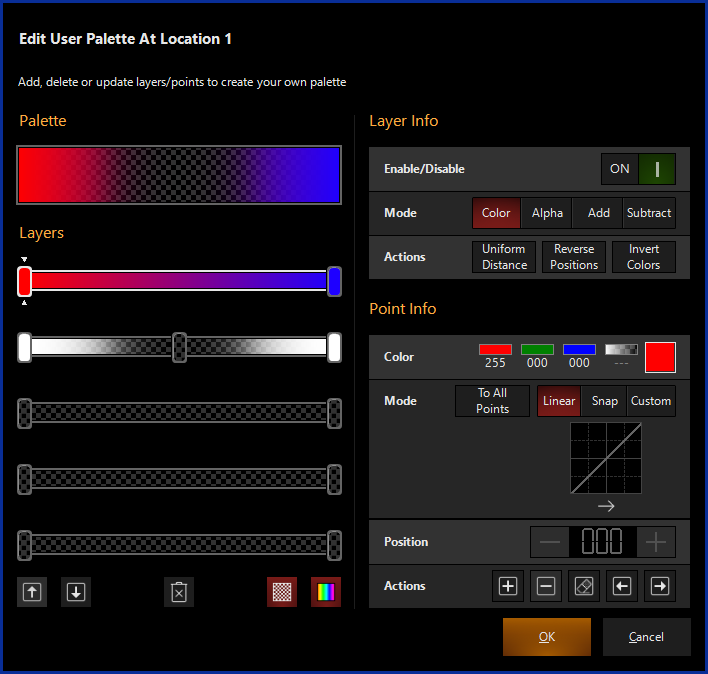Increase Position with the plus stepper
Viewport: 708px width, 674px height.
point(656,542)
